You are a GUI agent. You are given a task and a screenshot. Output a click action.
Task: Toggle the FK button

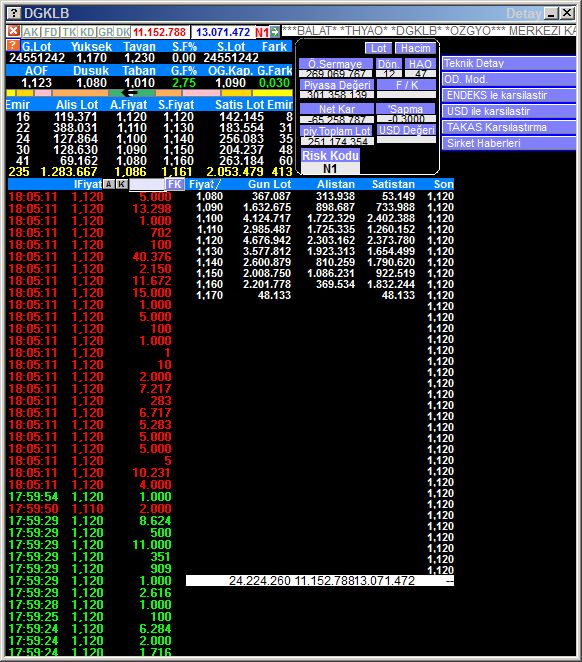point(174,184)
